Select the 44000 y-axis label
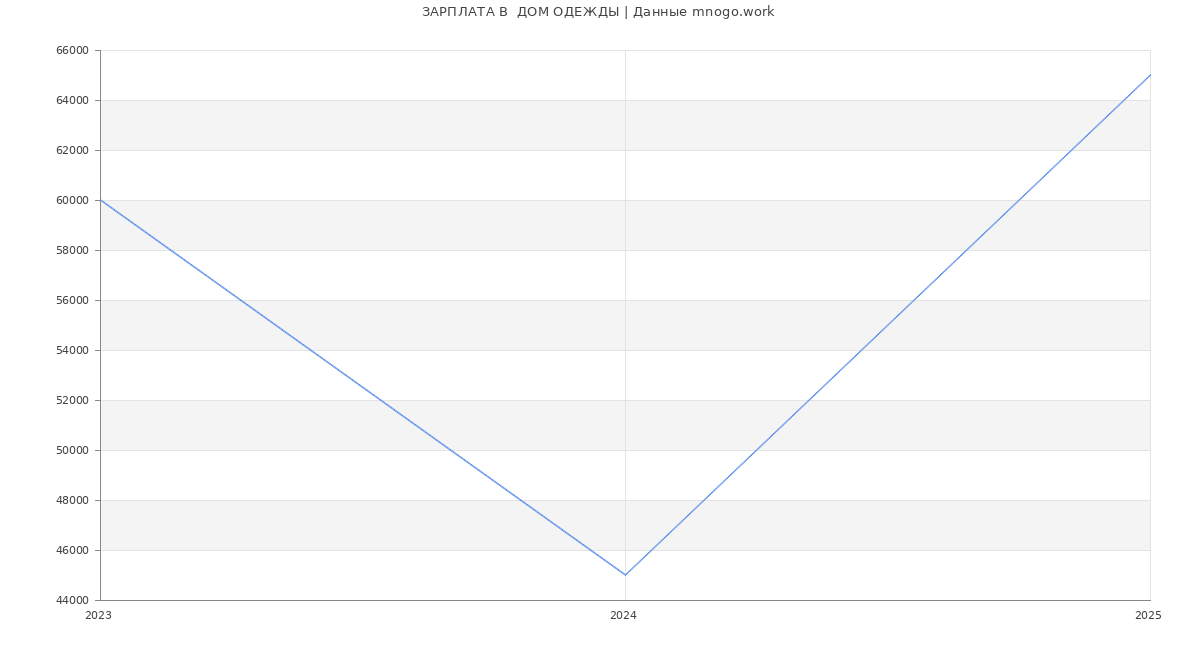 click(x=72, y=600)
